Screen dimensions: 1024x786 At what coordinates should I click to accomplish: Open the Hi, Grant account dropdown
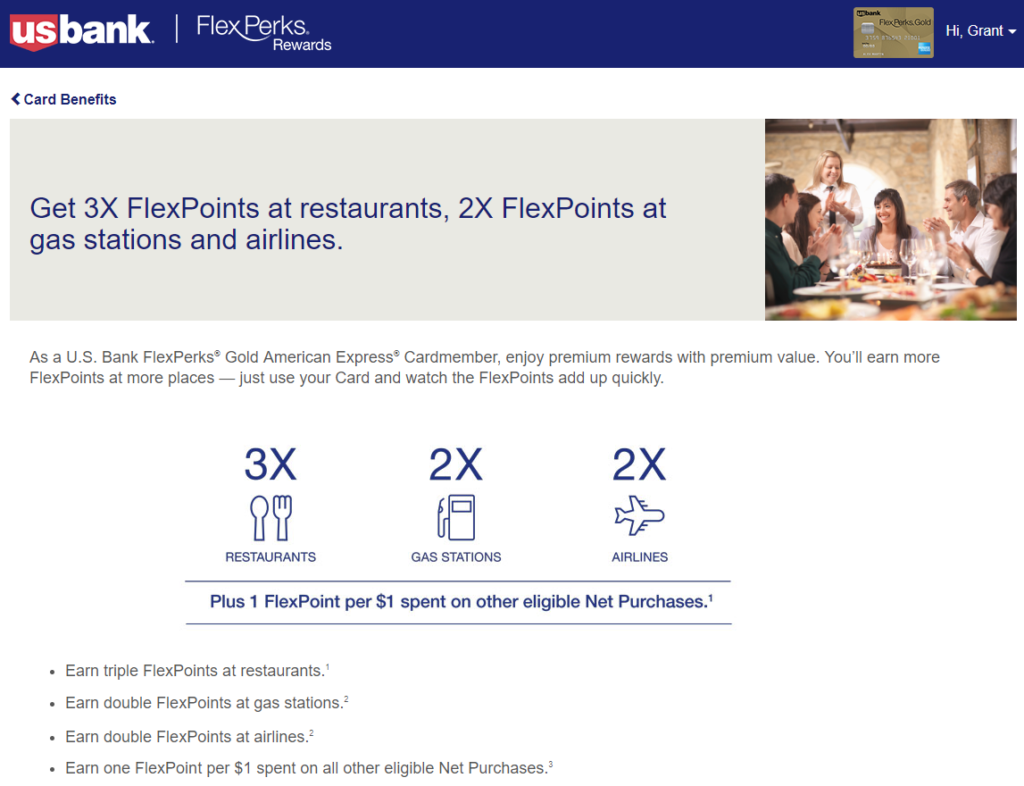pyautogui.click(x=975, y=31)
